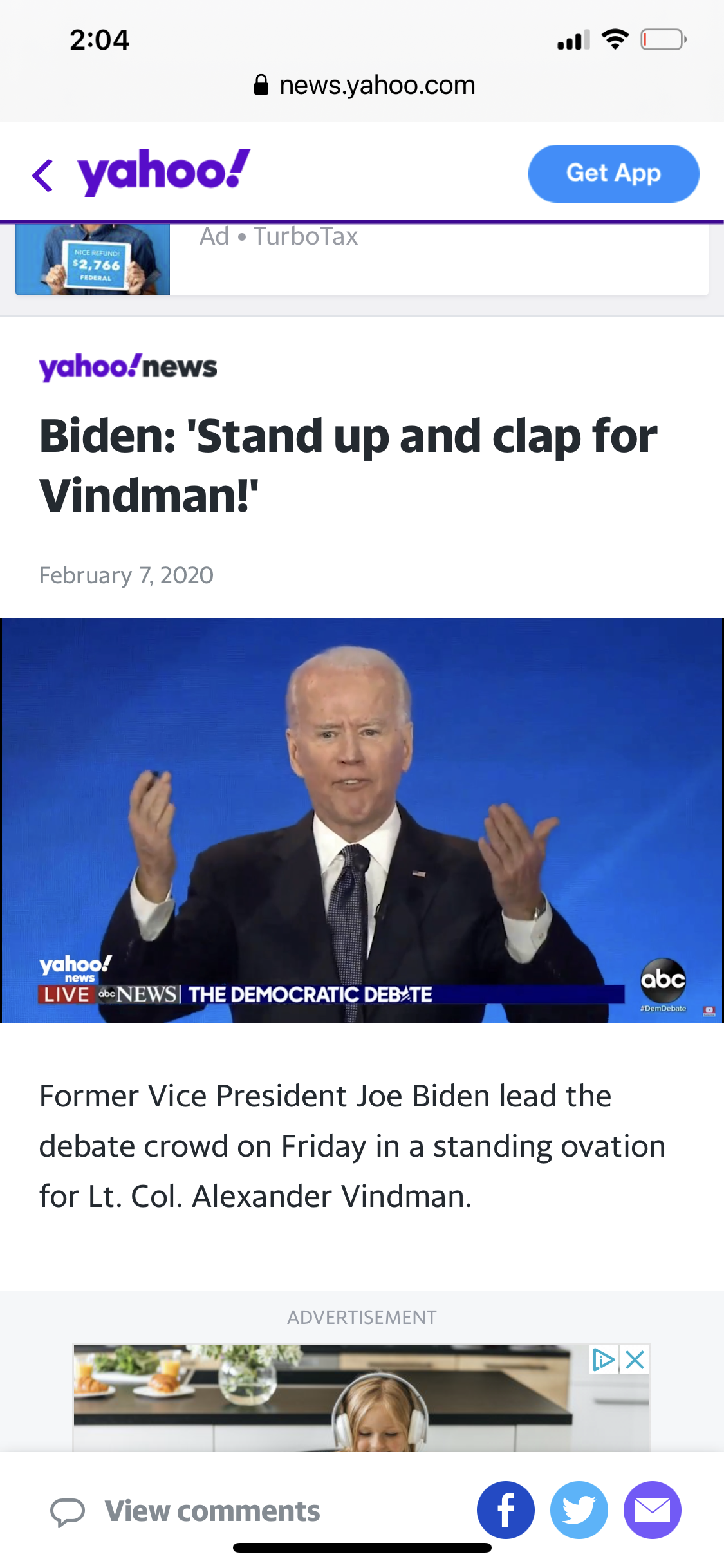Play the Biden debate video
The height and width of the screenshot is (1568, 724).
[362, 820]
